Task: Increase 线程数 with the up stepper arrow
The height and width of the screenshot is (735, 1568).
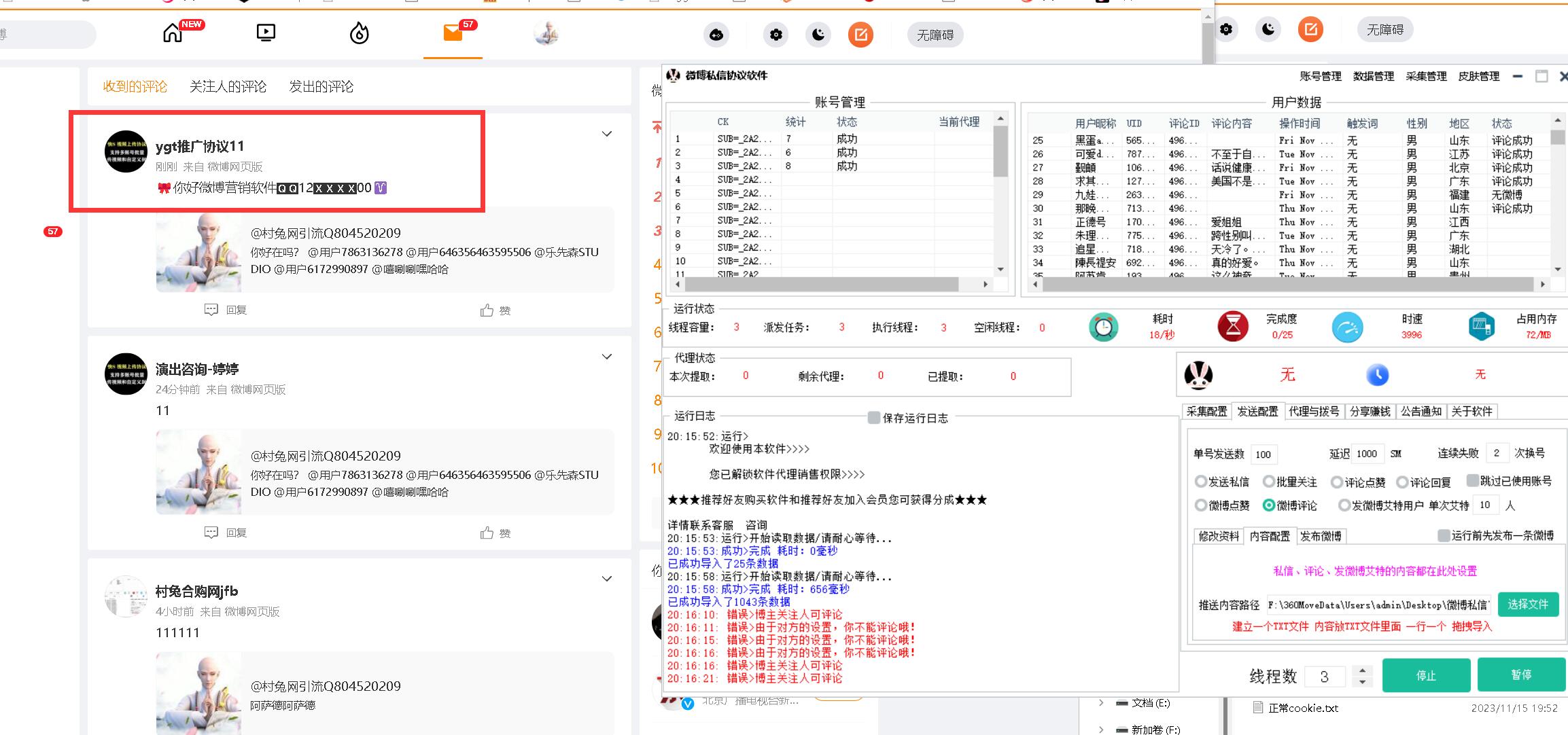Action: point(1361,671)
